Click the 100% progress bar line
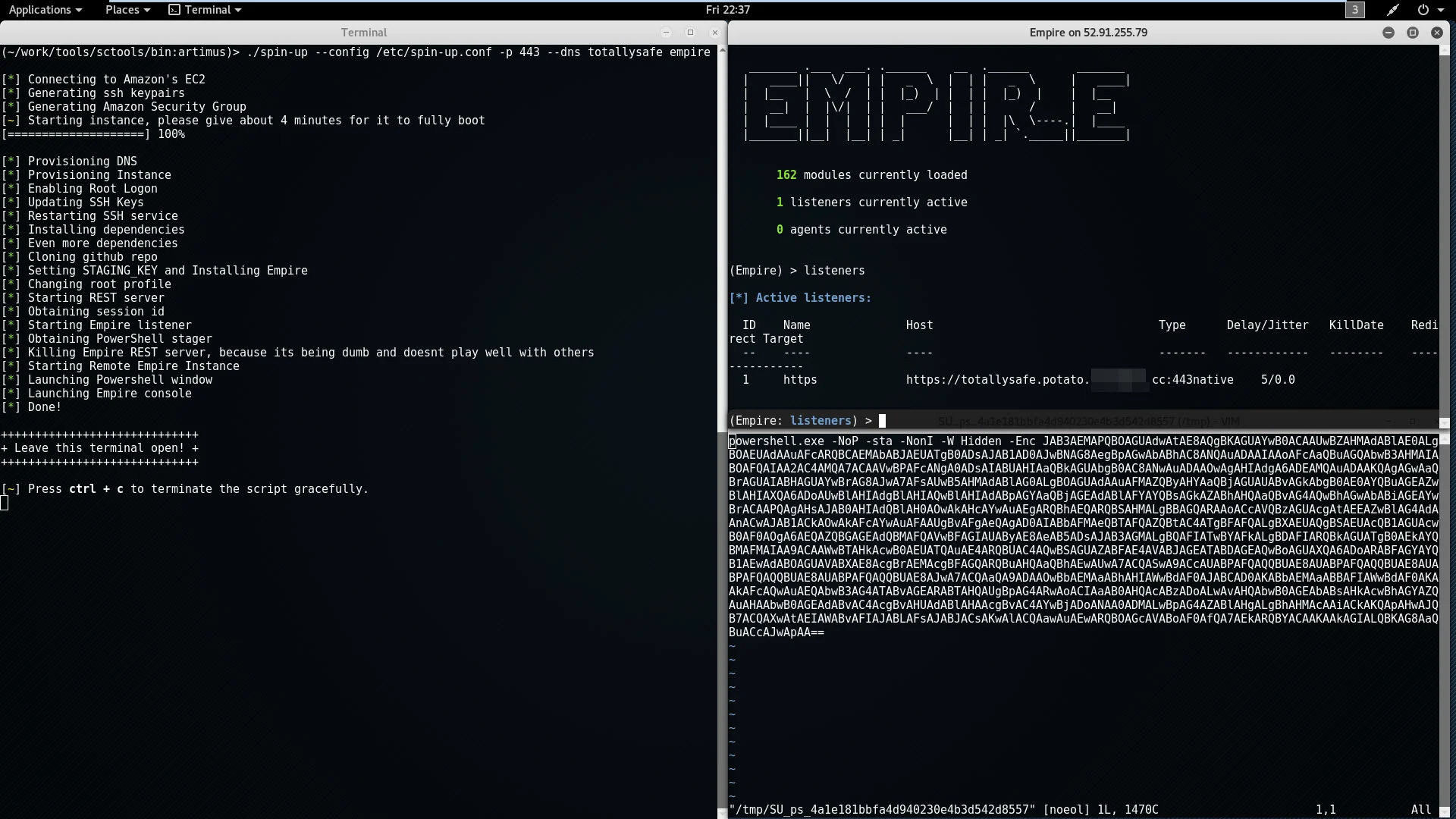 pyautogui.click(x=93, y=134)
